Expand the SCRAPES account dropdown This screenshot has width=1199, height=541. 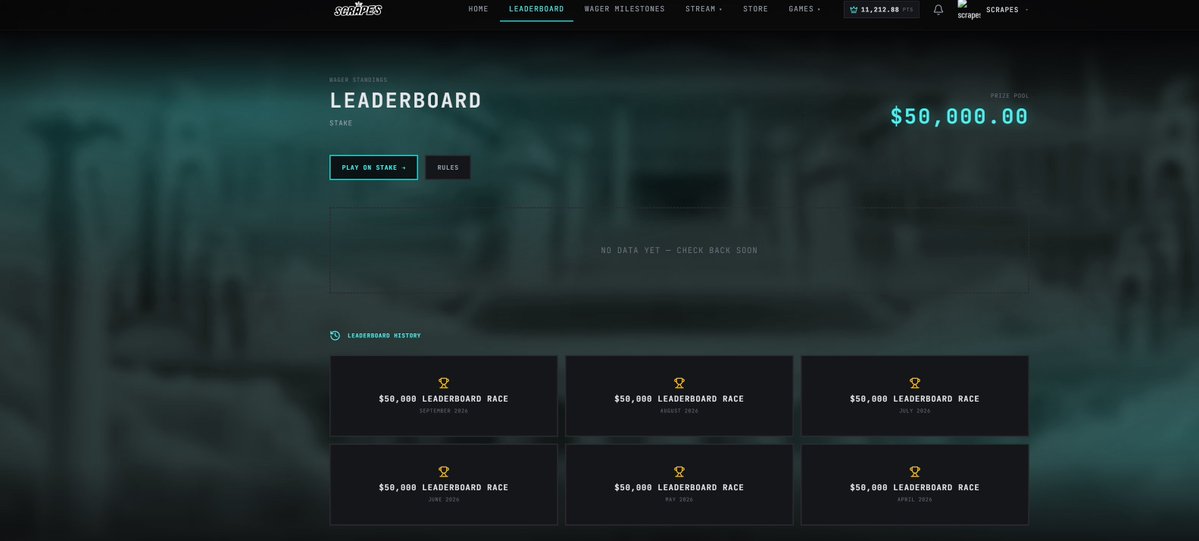[1006, 10]
